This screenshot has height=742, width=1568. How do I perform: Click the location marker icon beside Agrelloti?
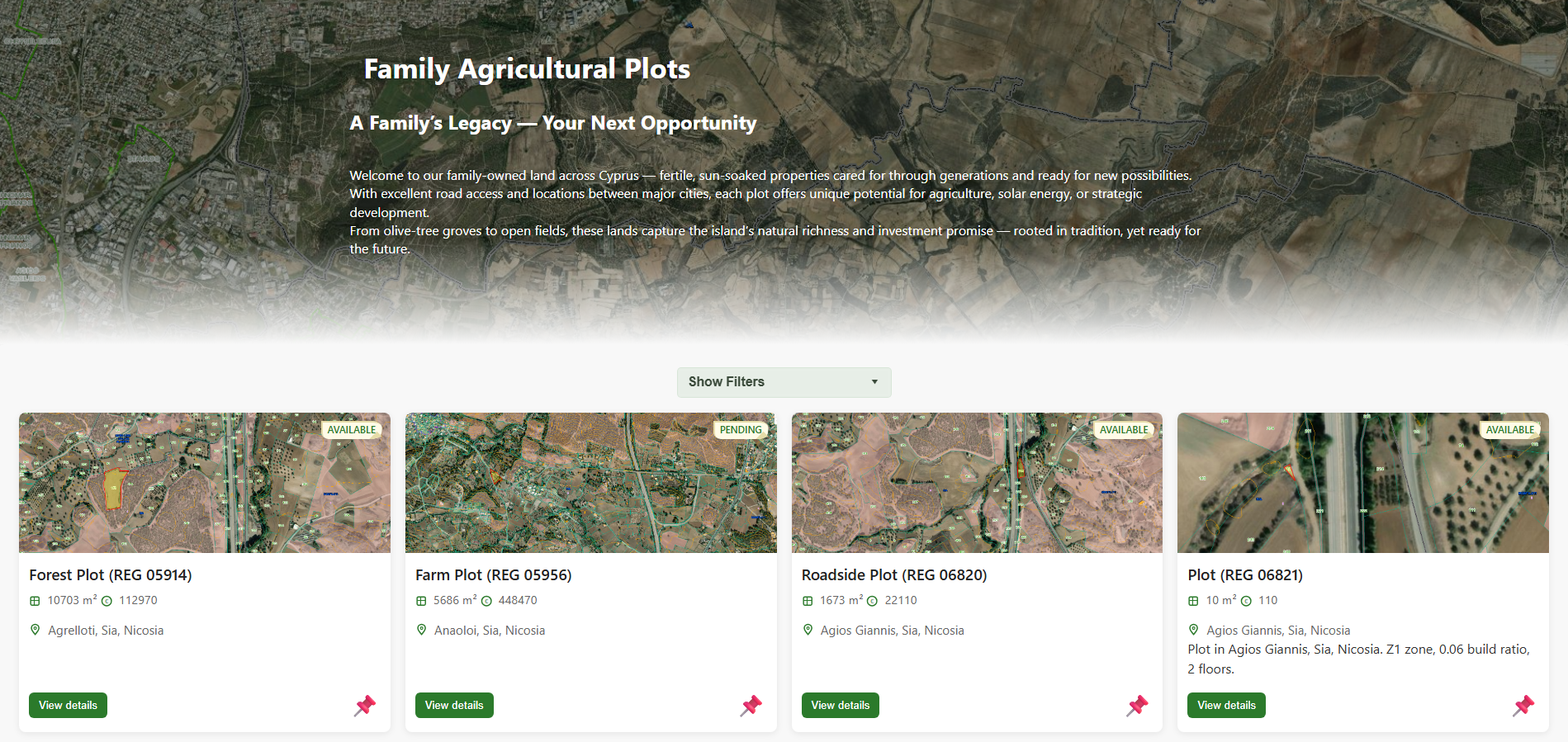point(35,630)
